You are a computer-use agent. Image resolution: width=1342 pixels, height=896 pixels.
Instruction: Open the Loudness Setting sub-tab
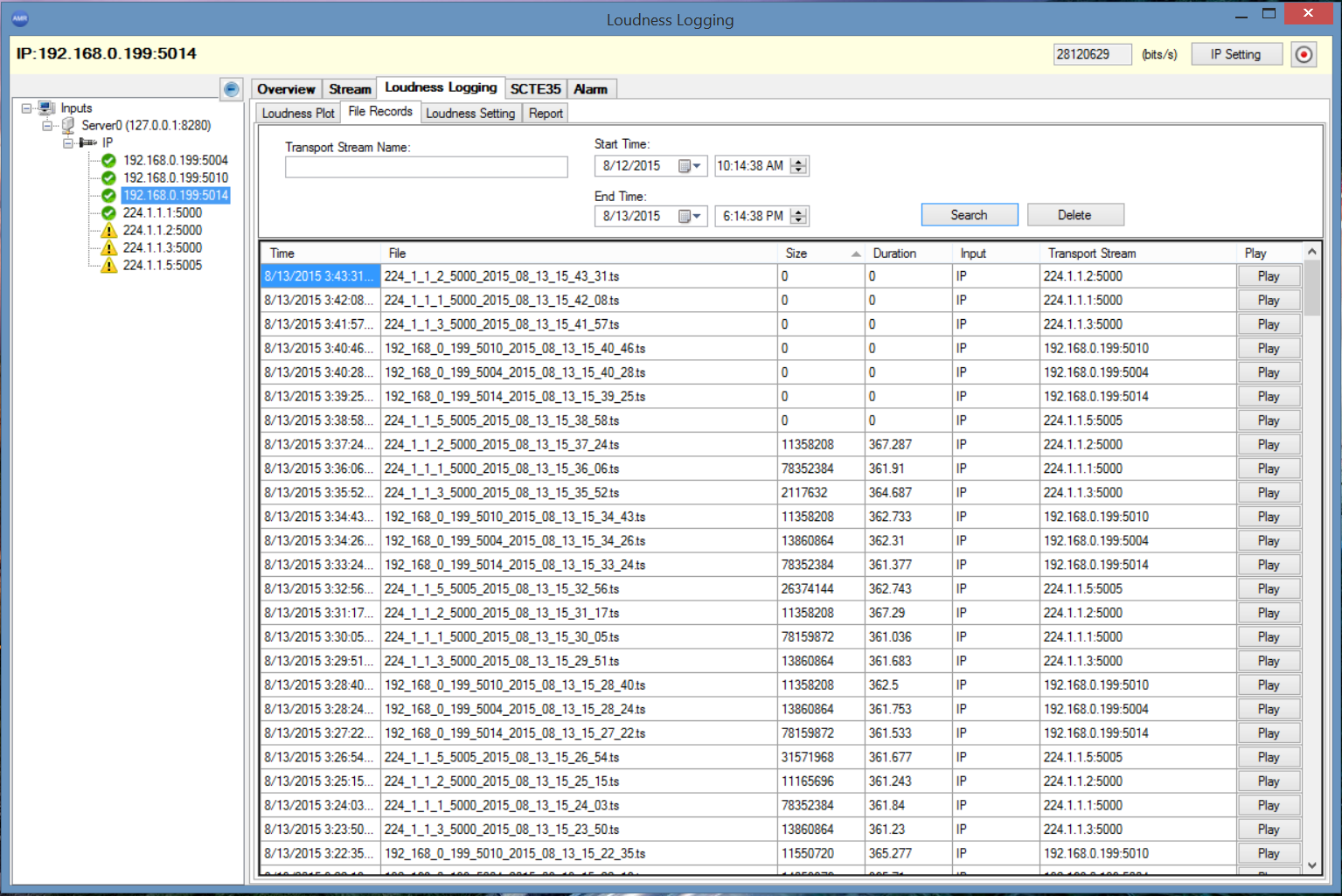470,114
